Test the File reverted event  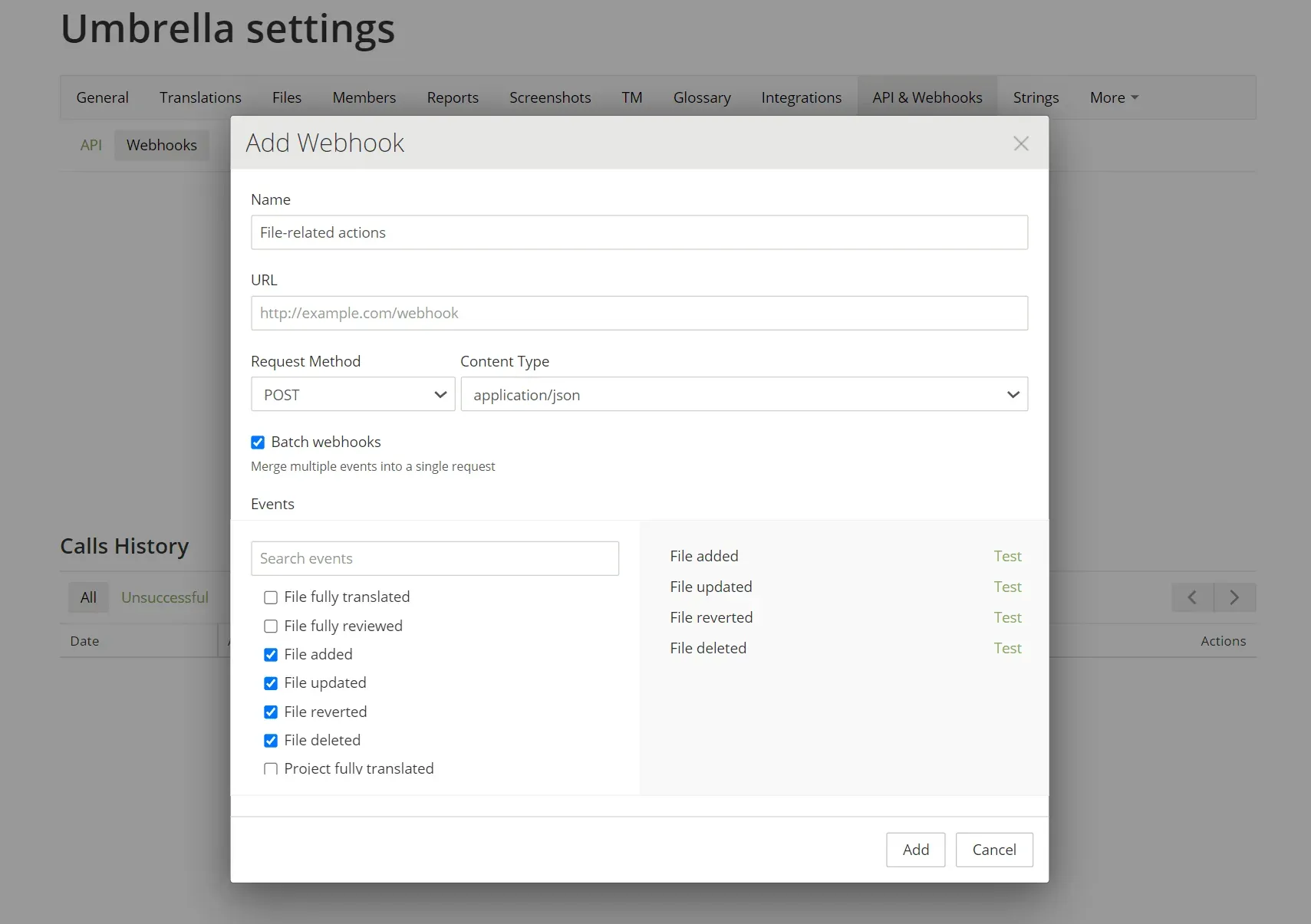tap(1007, 617)
